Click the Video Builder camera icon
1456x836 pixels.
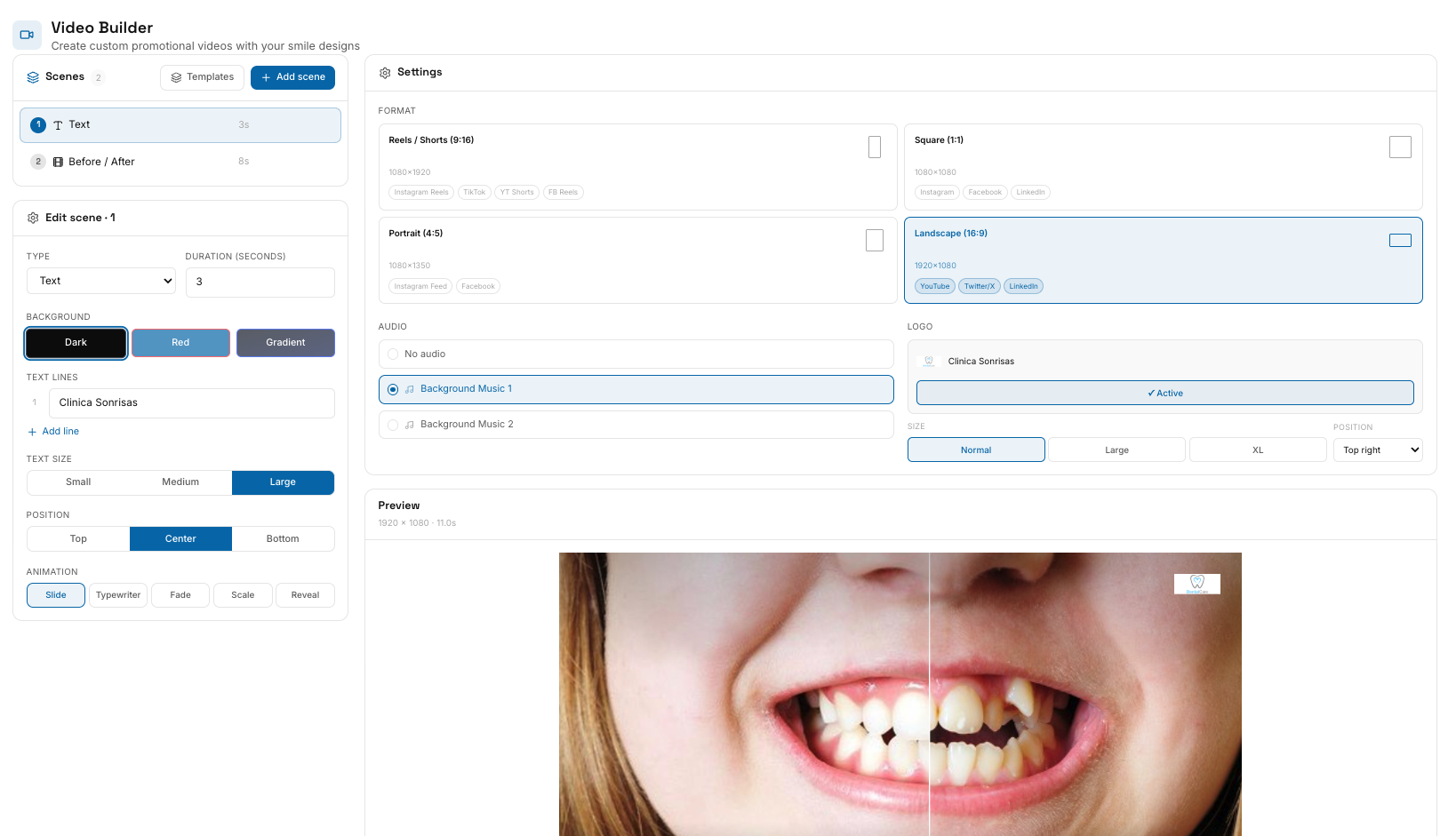coord(27,34)
